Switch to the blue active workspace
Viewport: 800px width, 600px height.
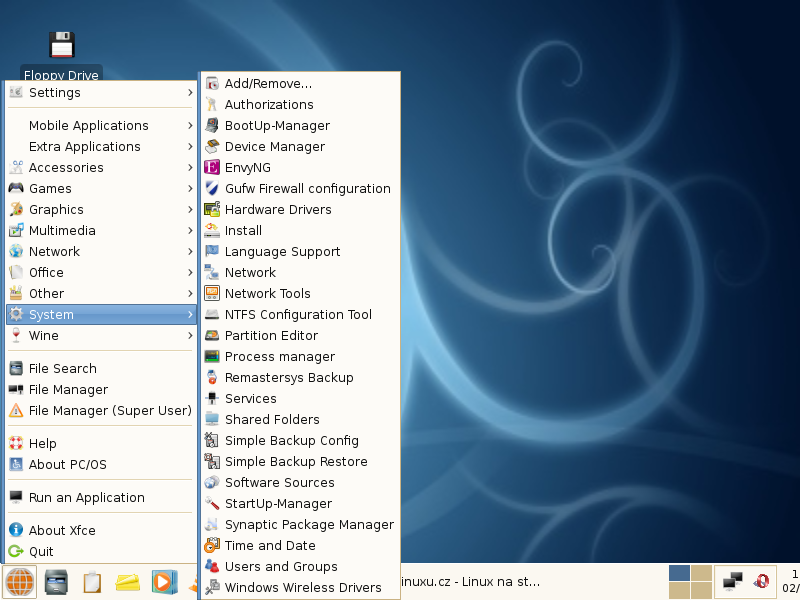click(679, 573)
